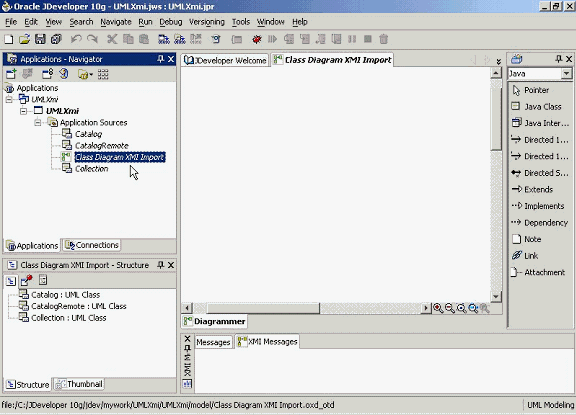This screenshot has width=576, height=415.
Task: Click the garbage collection trash icon
Action: 384,39
